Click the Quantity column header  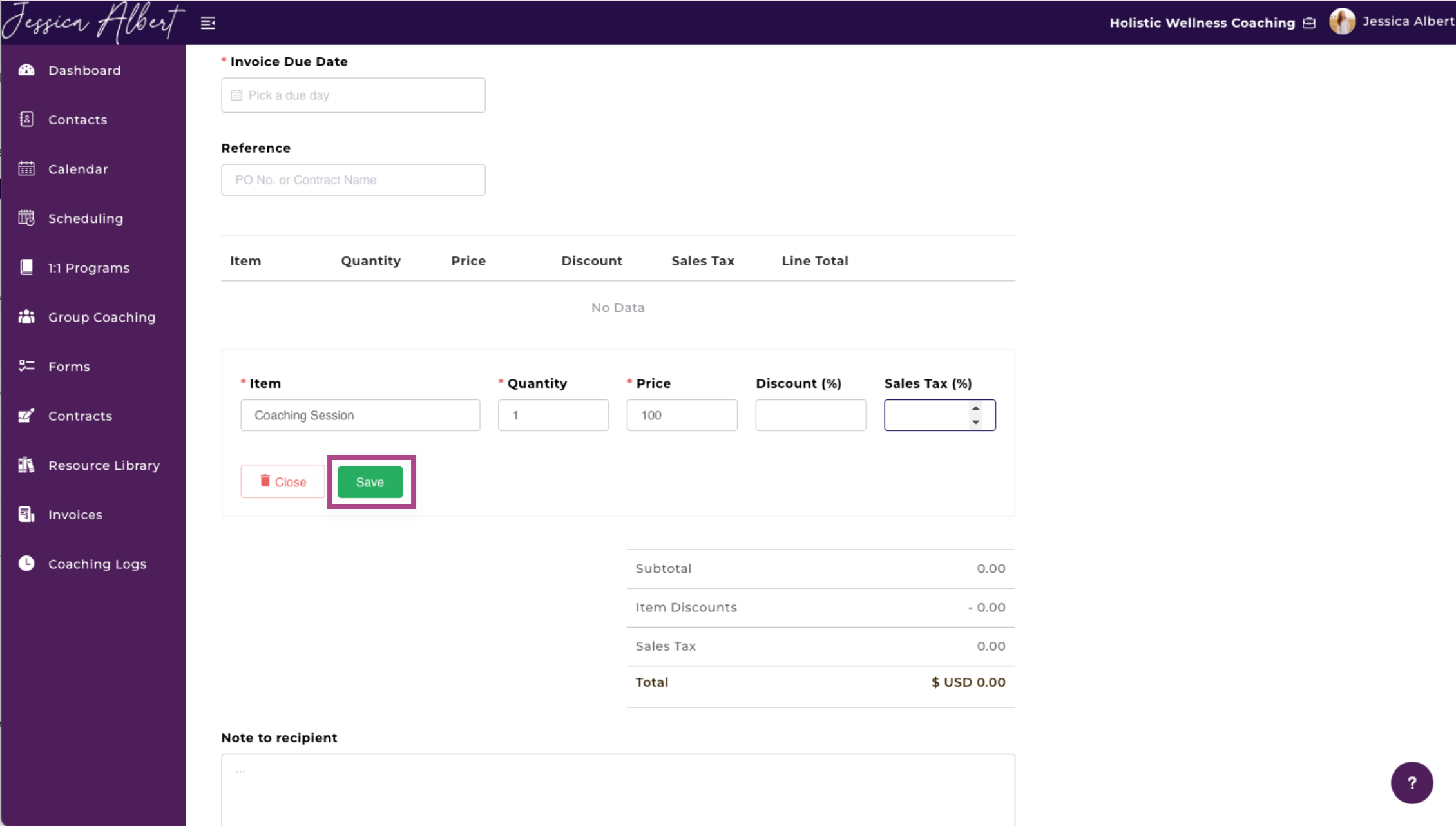370,261
